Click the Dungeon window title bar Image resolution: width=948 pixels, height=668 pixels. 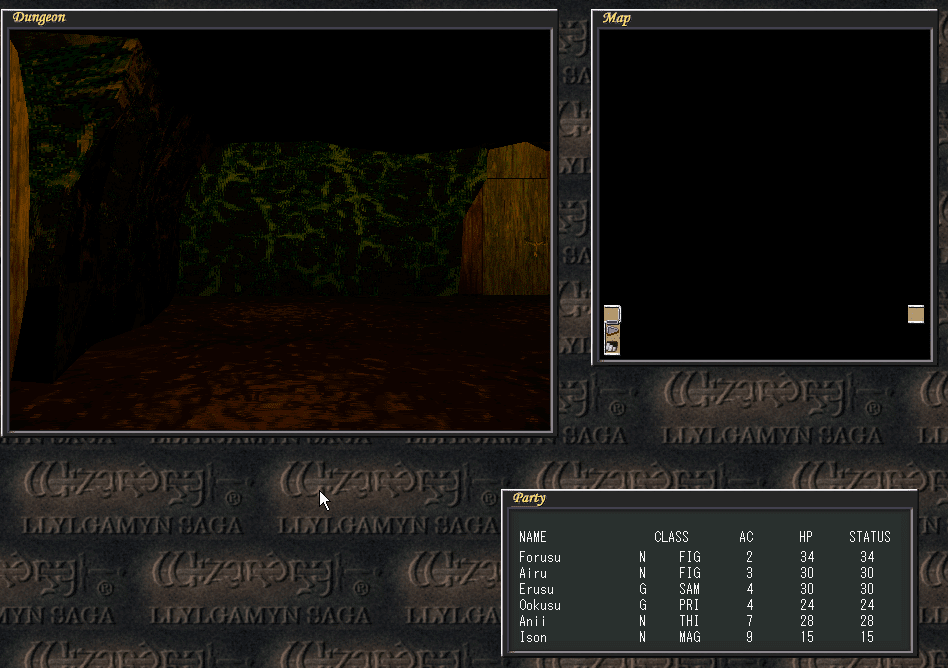[x=279, y=18]
